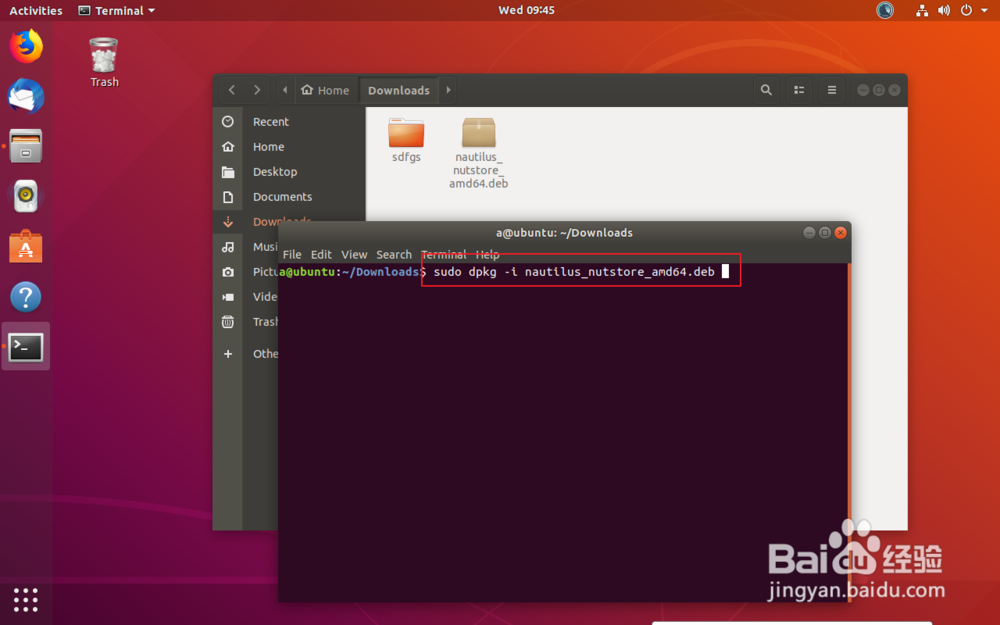Open the Show Applications grid
Screen dimensions: 1000x625
[x=25, y=600]
